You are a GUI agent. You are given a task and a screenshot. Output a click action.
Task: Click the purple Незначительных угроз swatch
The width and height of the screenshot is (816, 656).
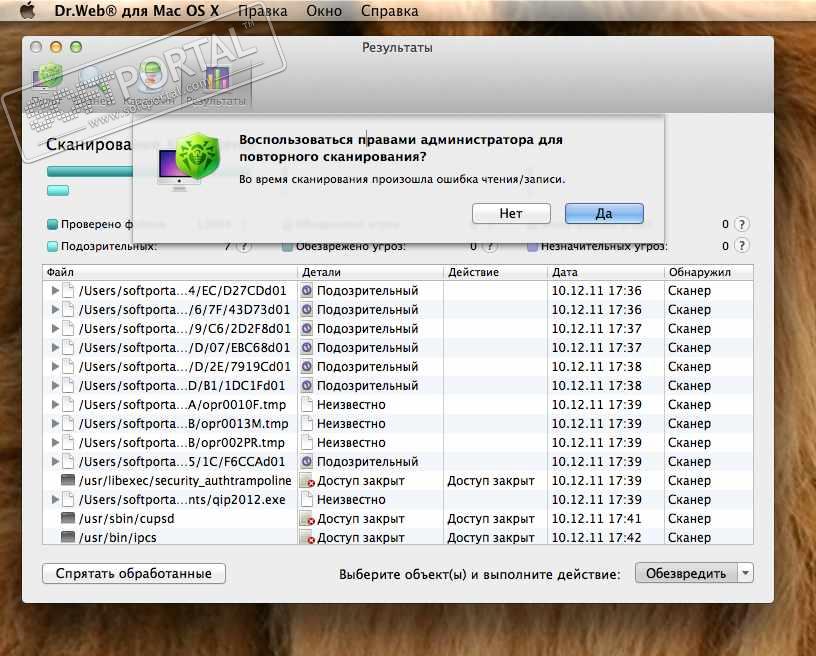coord(532,246)
